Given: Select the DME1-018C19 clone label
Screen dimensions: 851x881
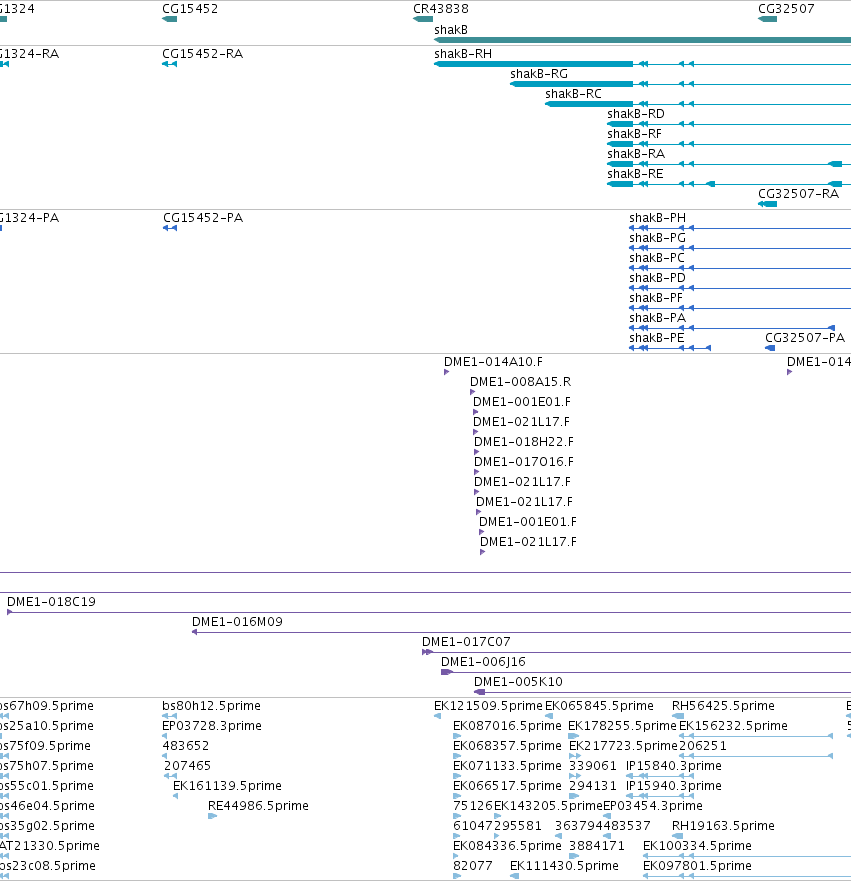Looking at the screenshot, I should click(x=51, y=602).
